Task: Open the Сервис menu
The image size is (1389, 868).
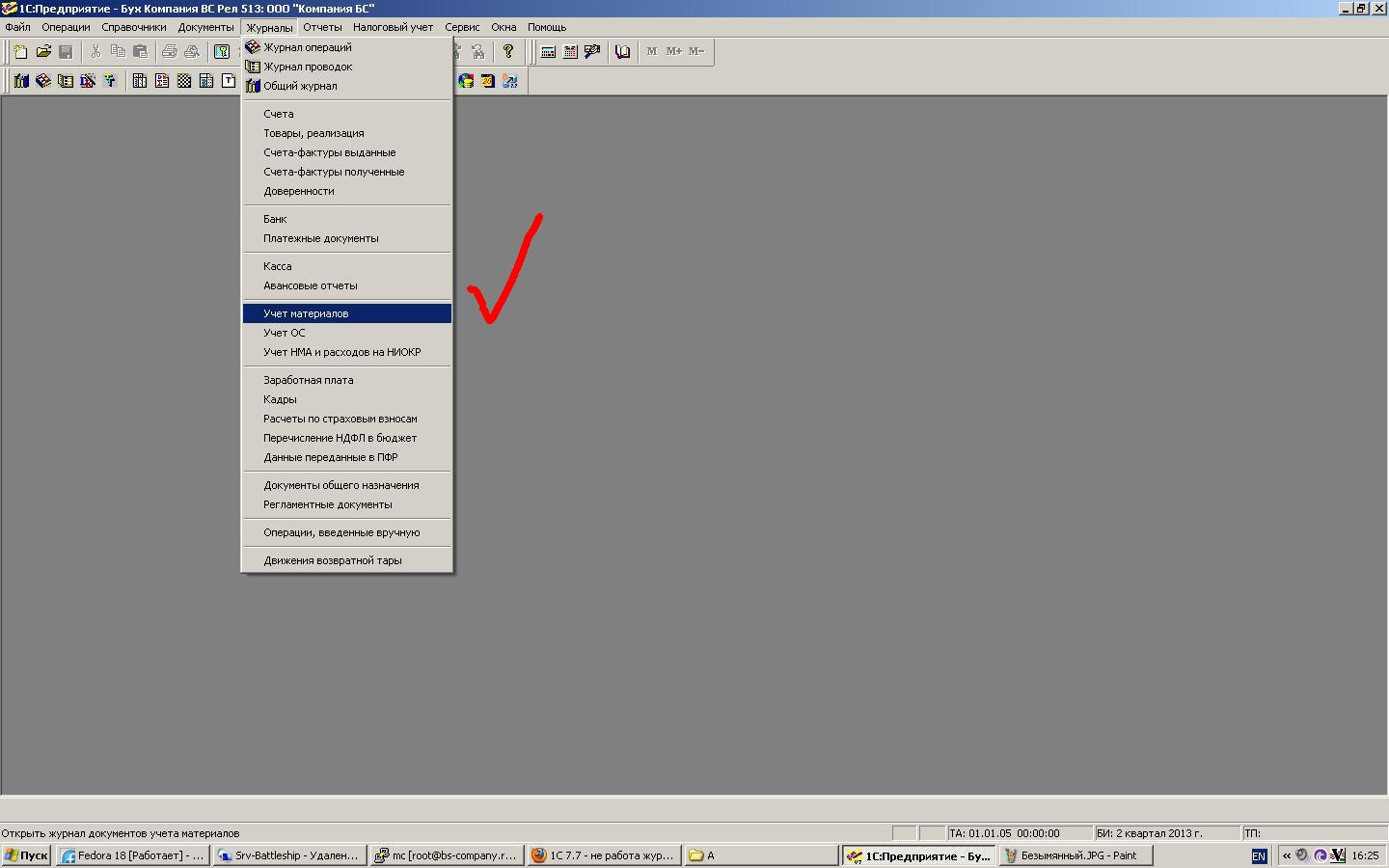Action: click(x=462, y=27)
